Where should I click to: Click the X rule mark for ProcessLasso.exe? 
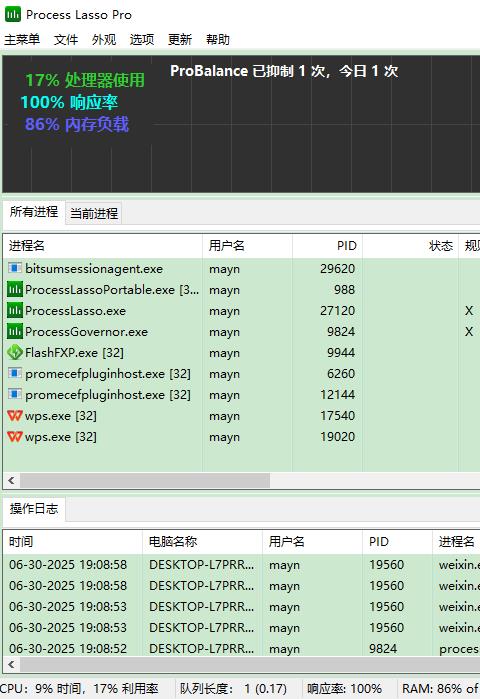pos(469,311)
